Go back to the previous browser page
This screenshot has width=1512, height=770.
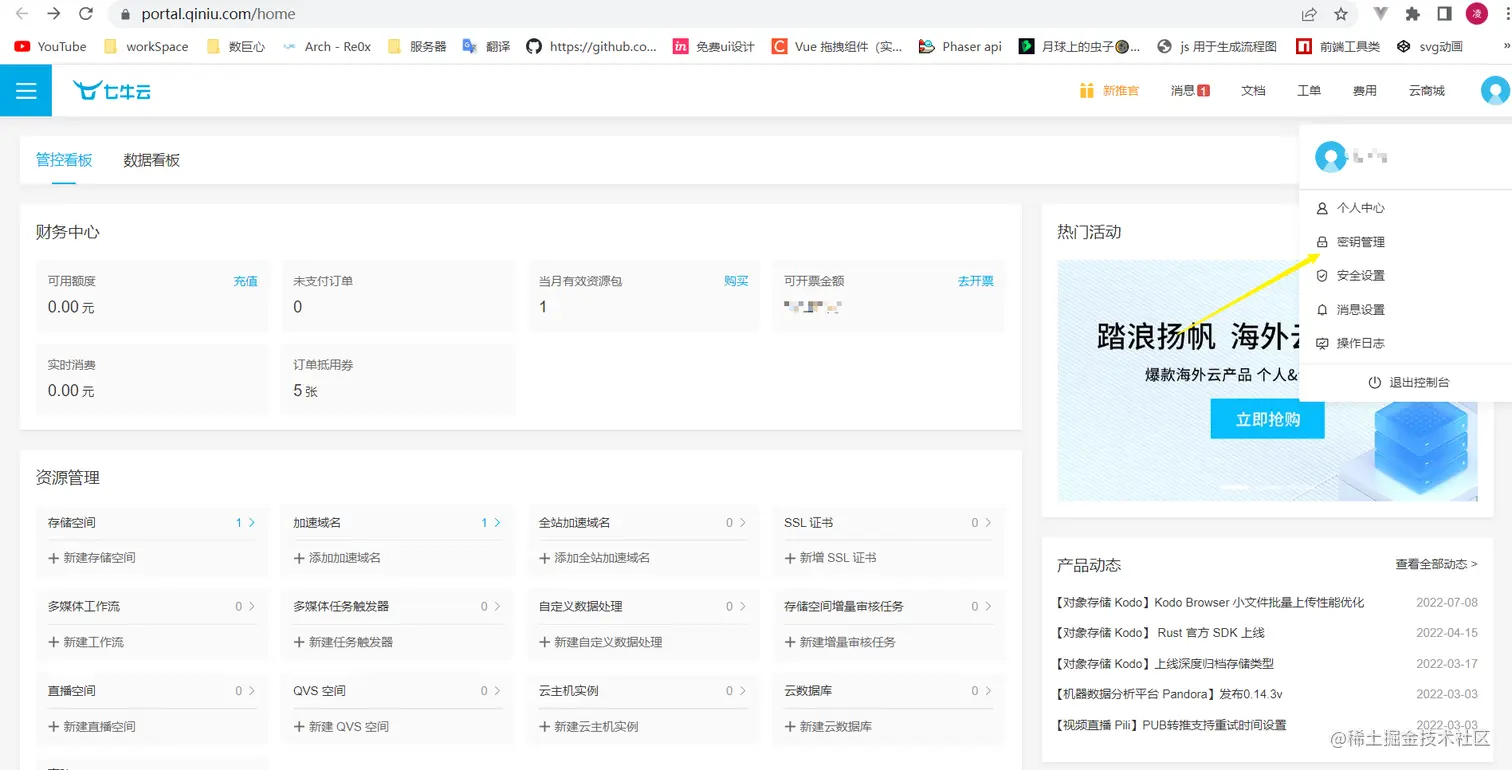point(22,14)
